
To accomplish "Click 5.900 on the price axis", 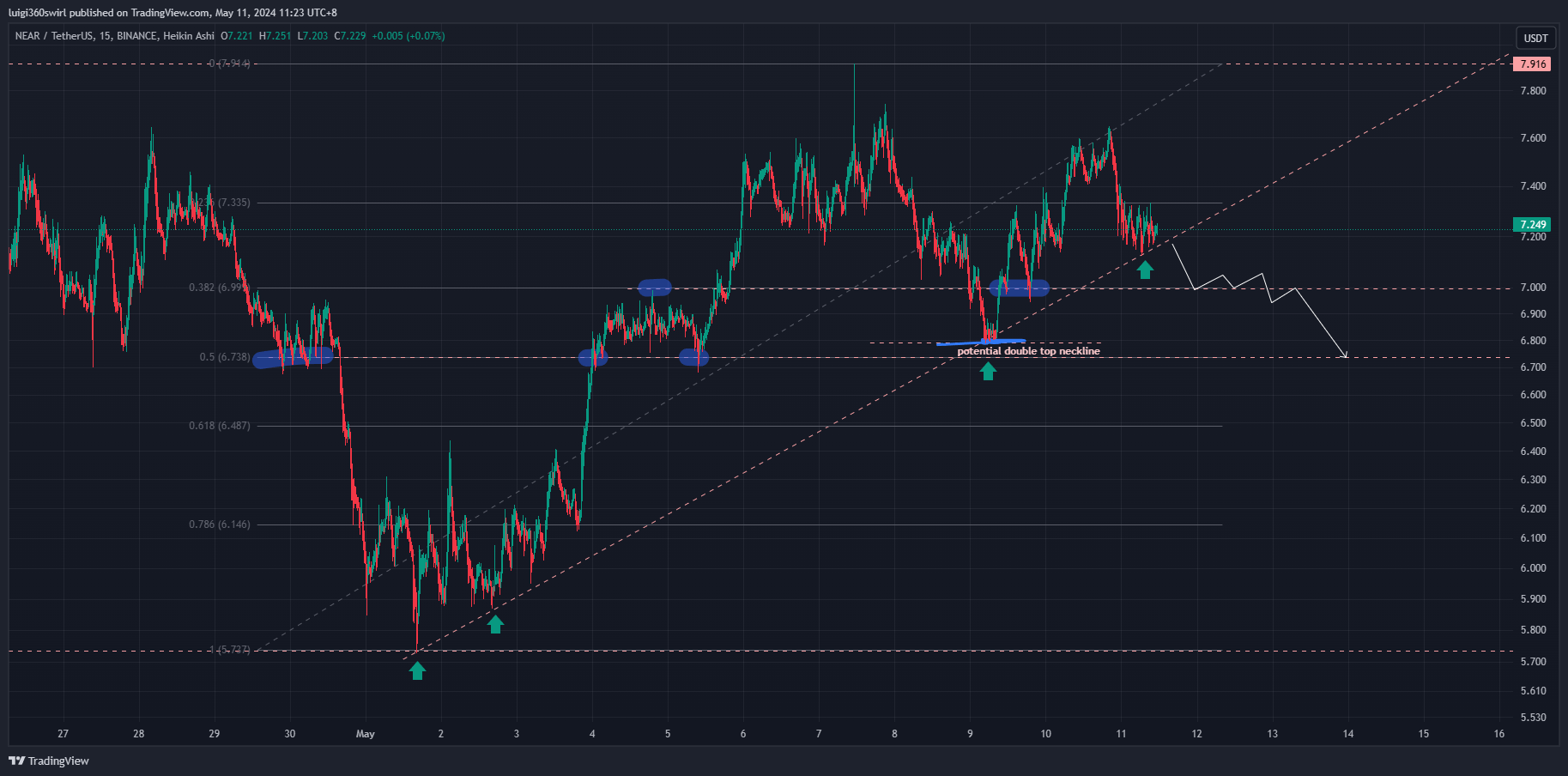I will (1533, 599).
